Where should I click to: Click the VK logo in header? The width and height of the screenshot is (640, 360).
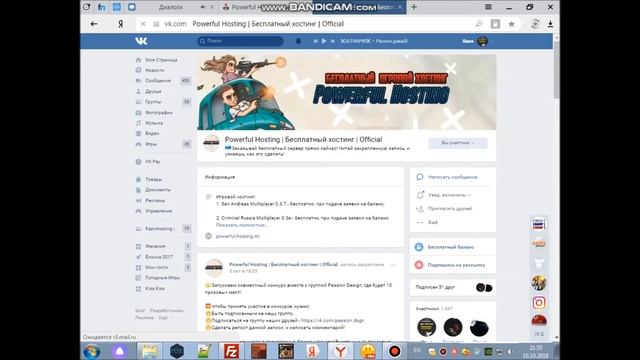(141, 41)
